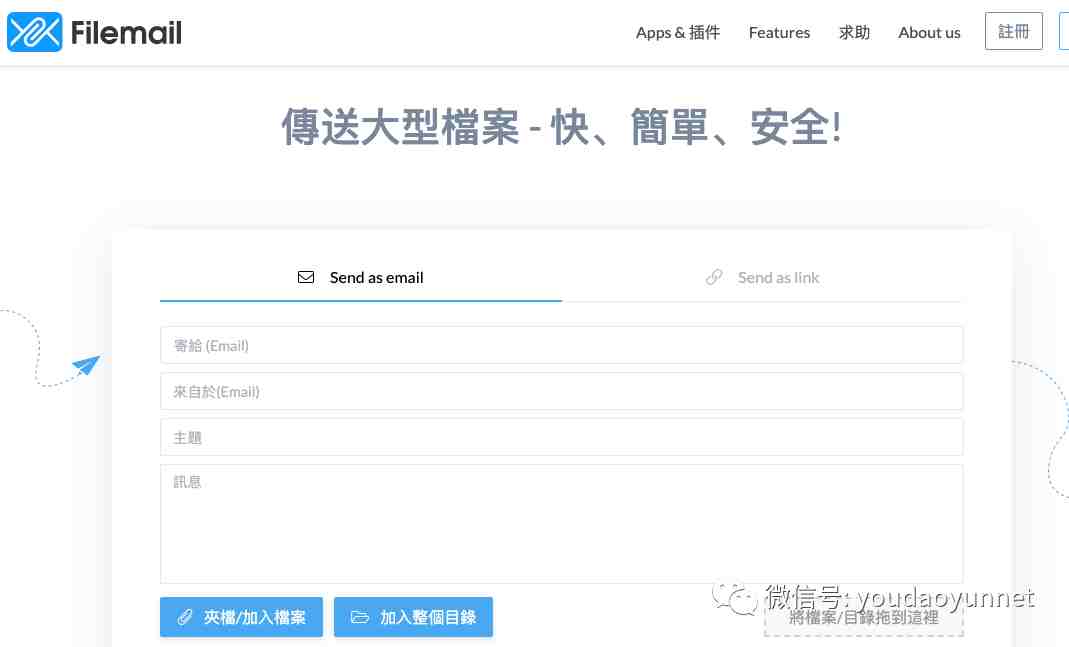Image resolution: width=1069 pixels, height=647 pixels.
Task: Click the open folder icon
Action: point(359,617)
